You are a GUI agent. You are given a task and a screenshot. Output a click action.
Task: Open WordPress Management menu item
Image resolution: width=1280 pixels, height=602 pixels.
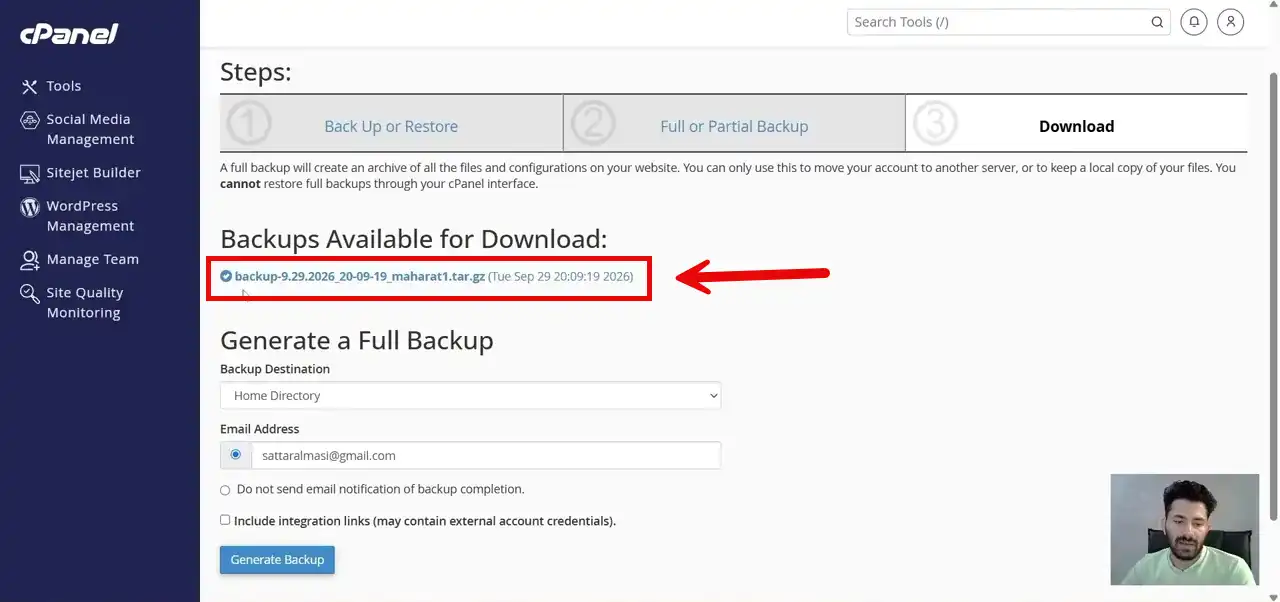90,216
